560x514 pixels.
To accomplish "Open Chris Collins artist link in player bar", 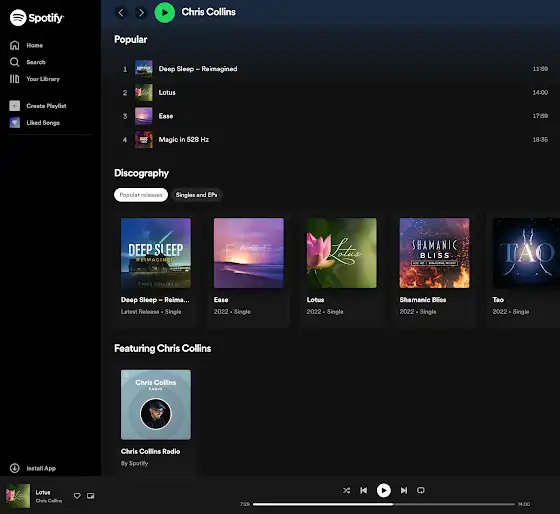I will pos(49,501).
